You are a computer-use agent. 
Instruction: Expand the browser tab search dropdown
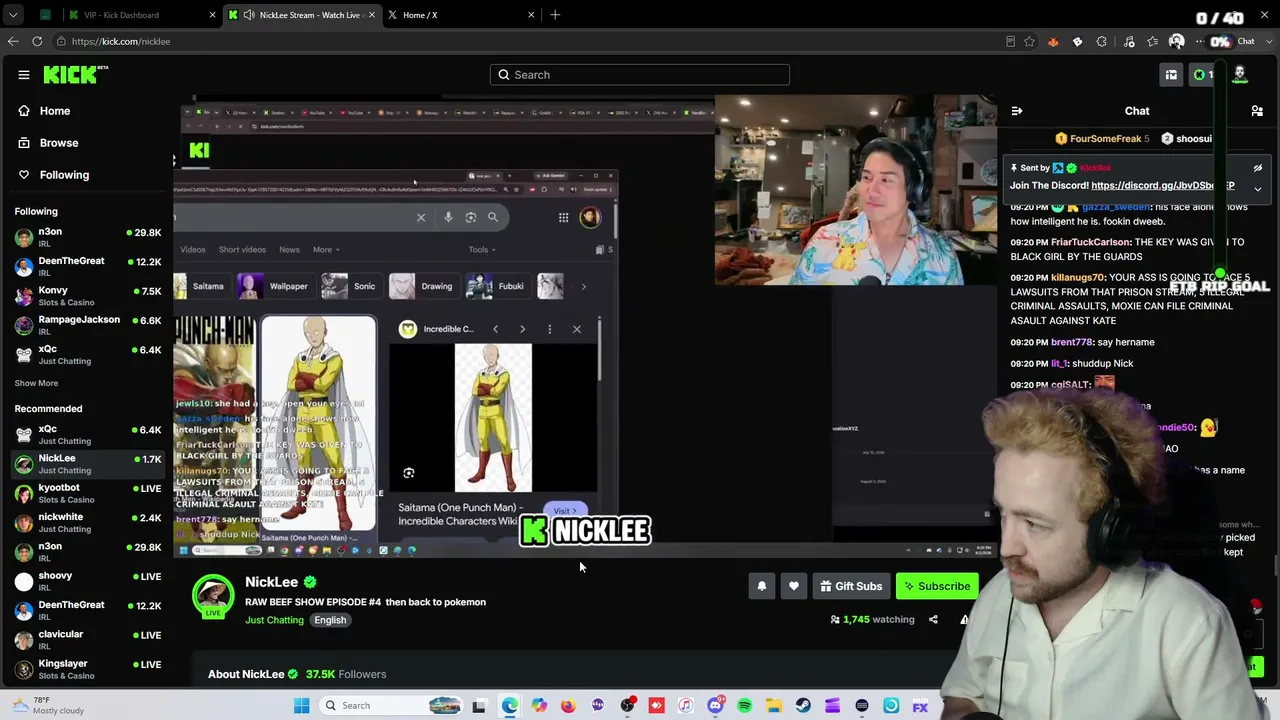pyautogui.click(x=13, y=15)
